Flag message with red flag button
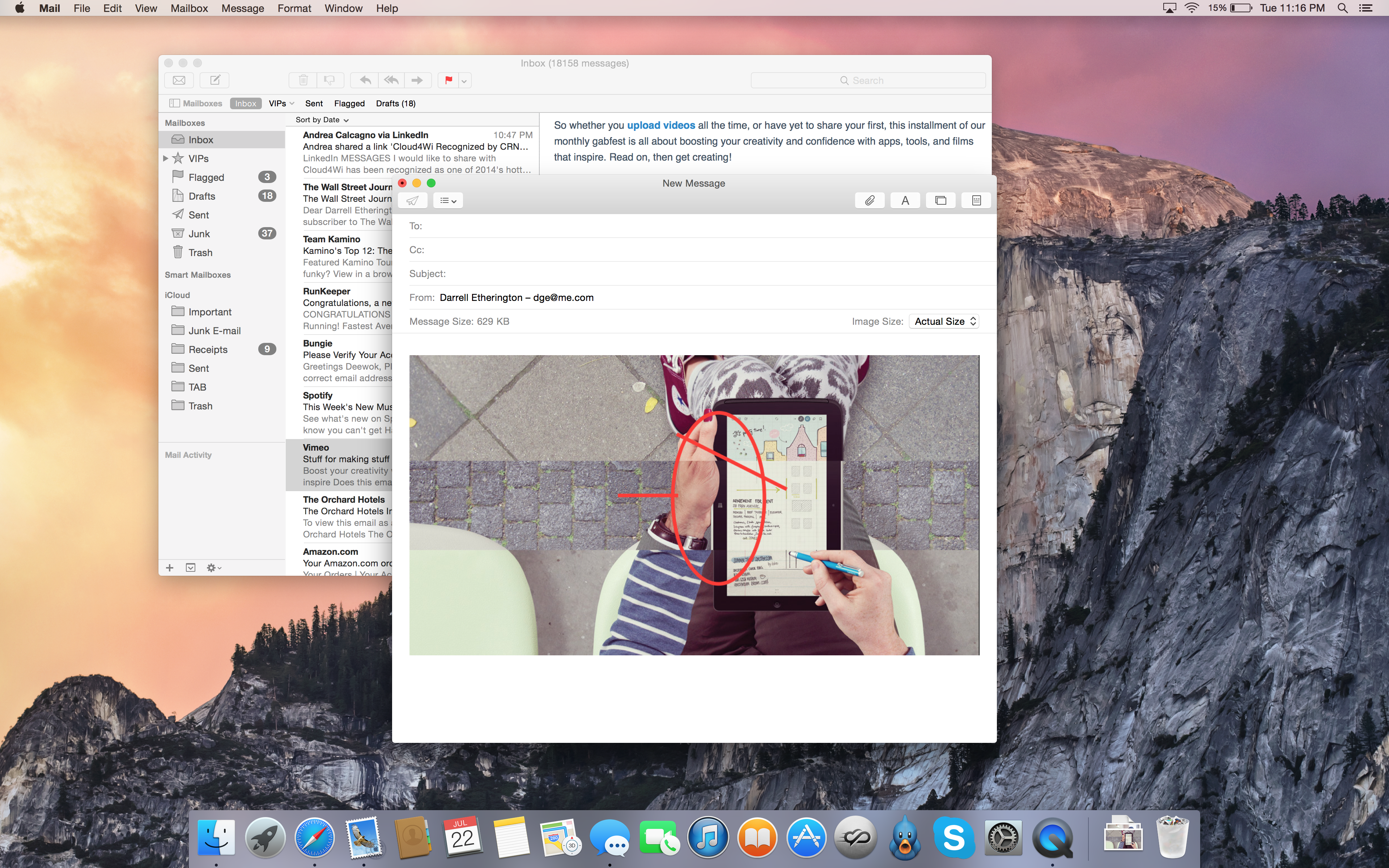 (448, 80)
